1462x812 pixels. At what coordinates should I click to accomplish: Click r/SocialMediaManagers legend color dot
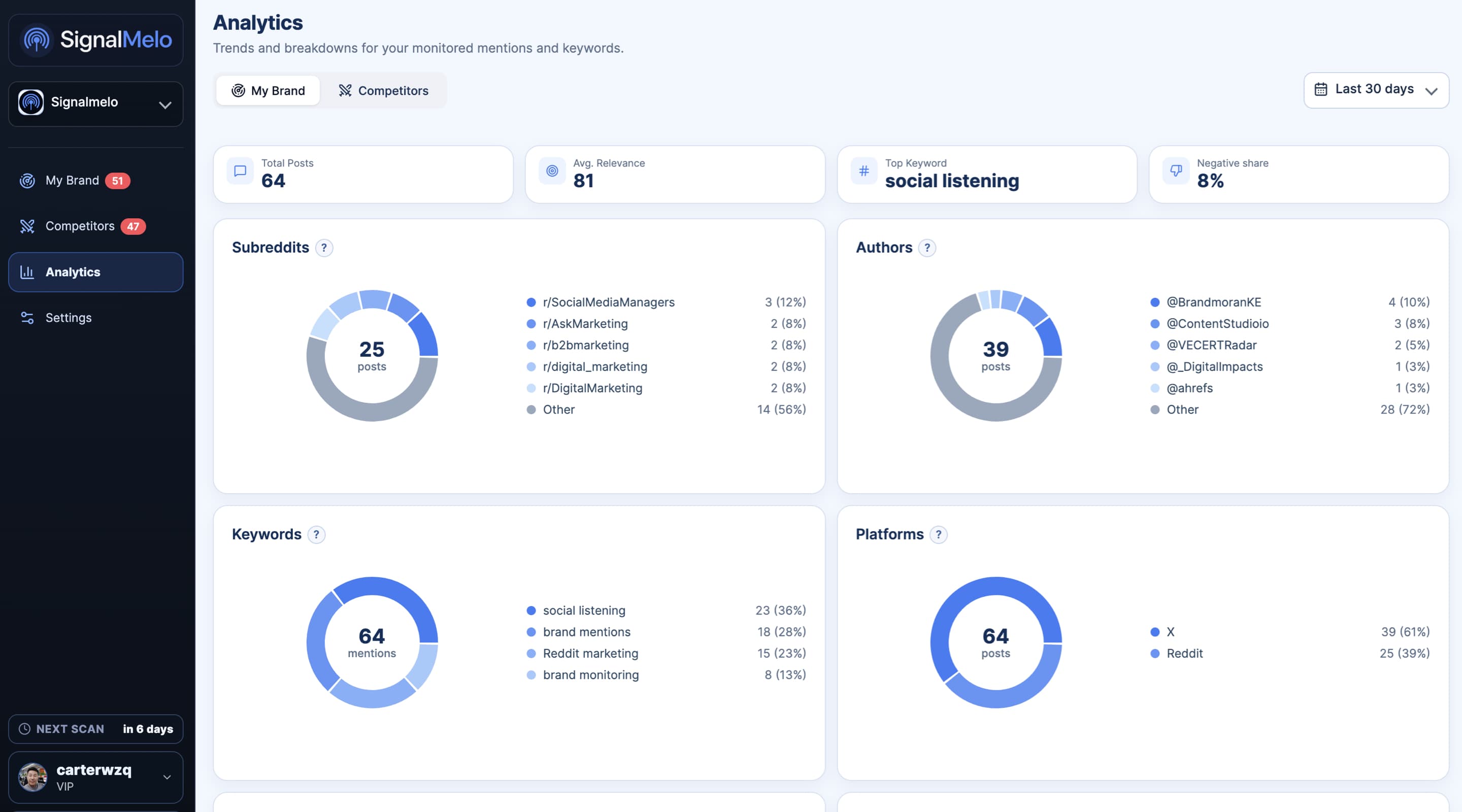(x=531, y=302)
